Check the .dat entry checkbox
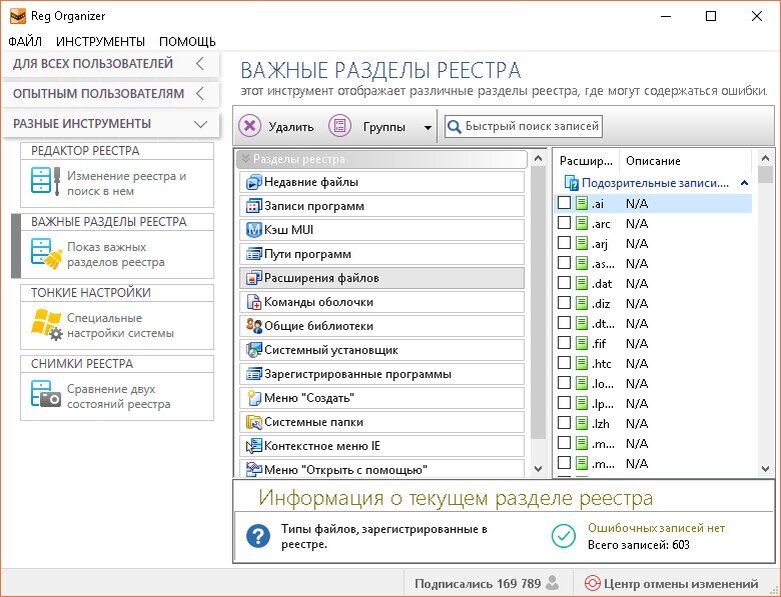781x597 pixels. (x=564, y=283)
